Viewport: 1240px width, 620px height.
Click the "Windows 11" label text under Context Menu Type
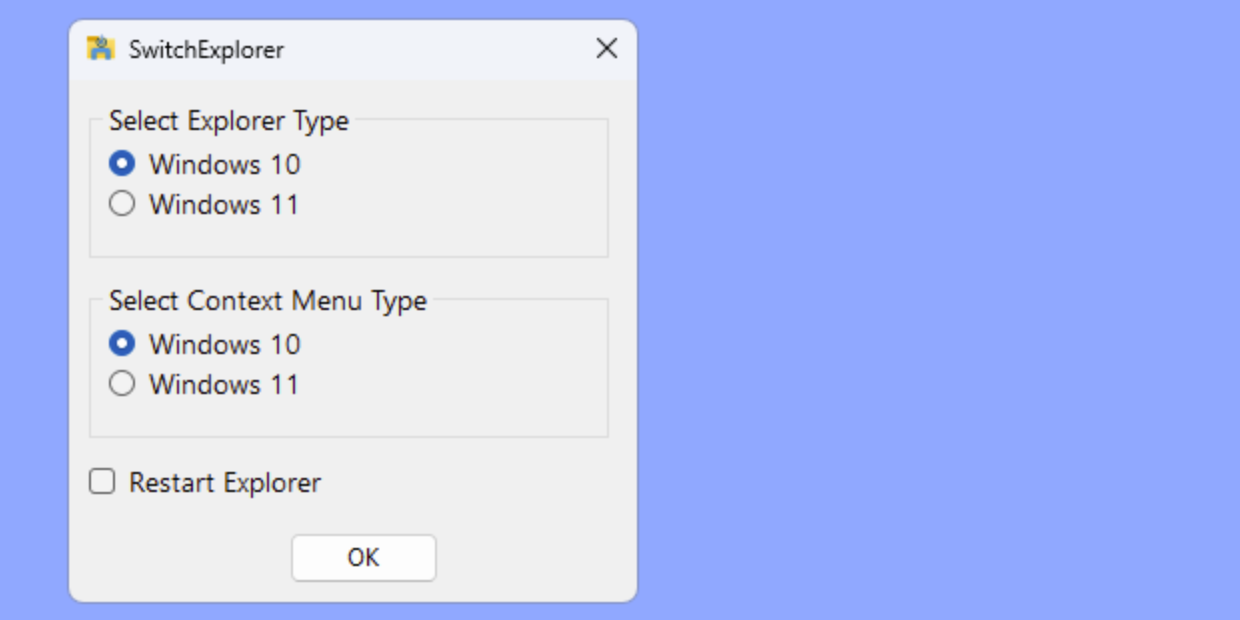(224, 385)
